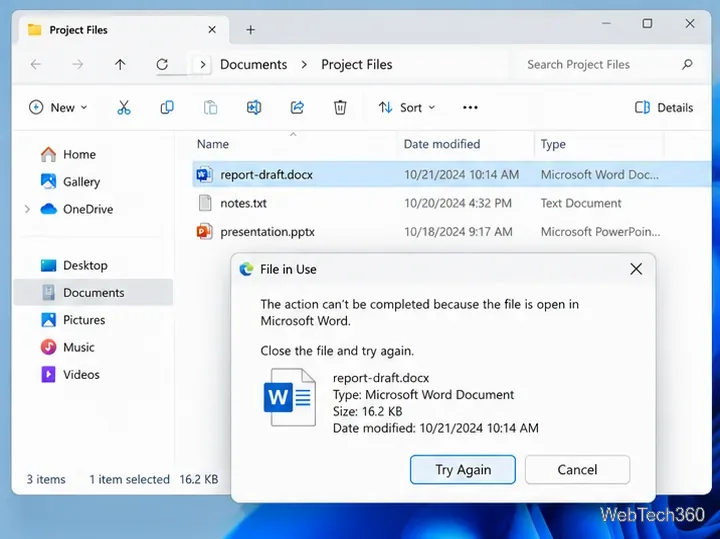Toggle the Details pane
The width and height of the screenshot is (720, 539).
click(664, 107)
